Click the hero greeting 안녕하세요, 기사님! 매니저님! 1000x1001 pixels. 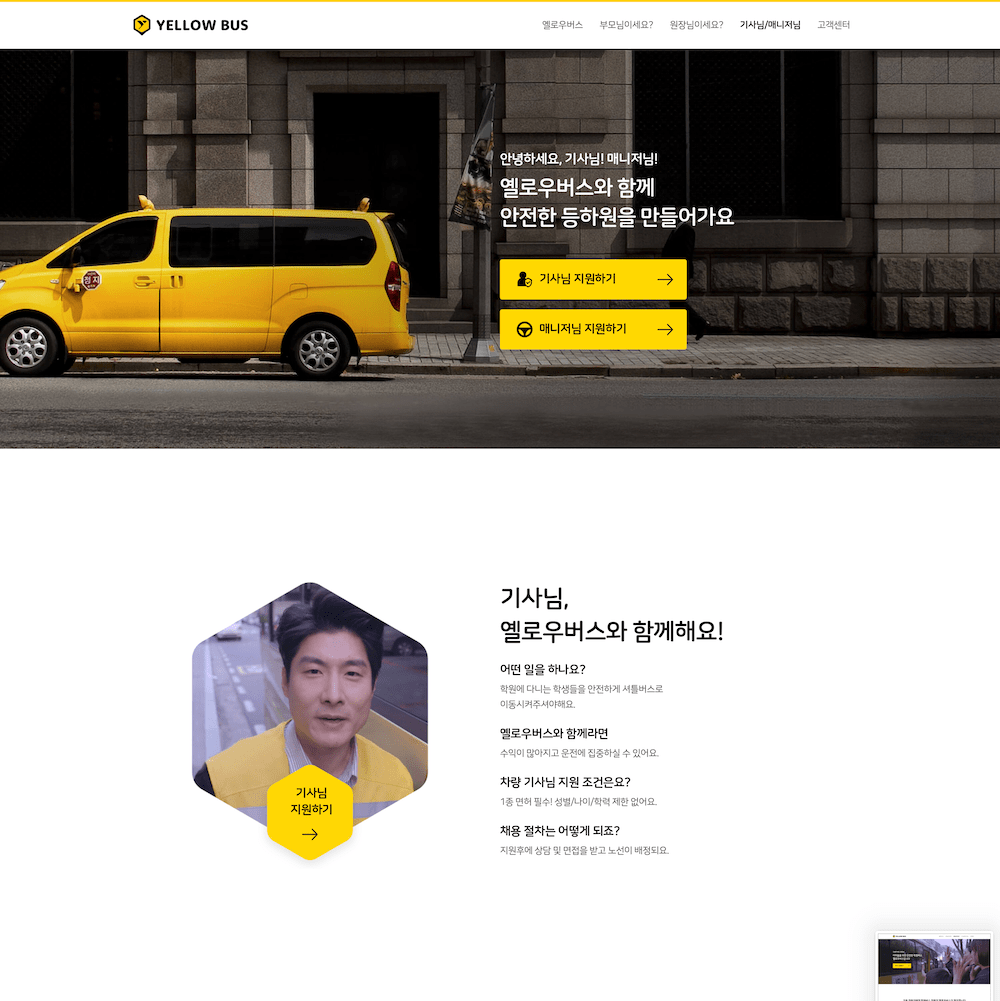(x=578, y=159)
